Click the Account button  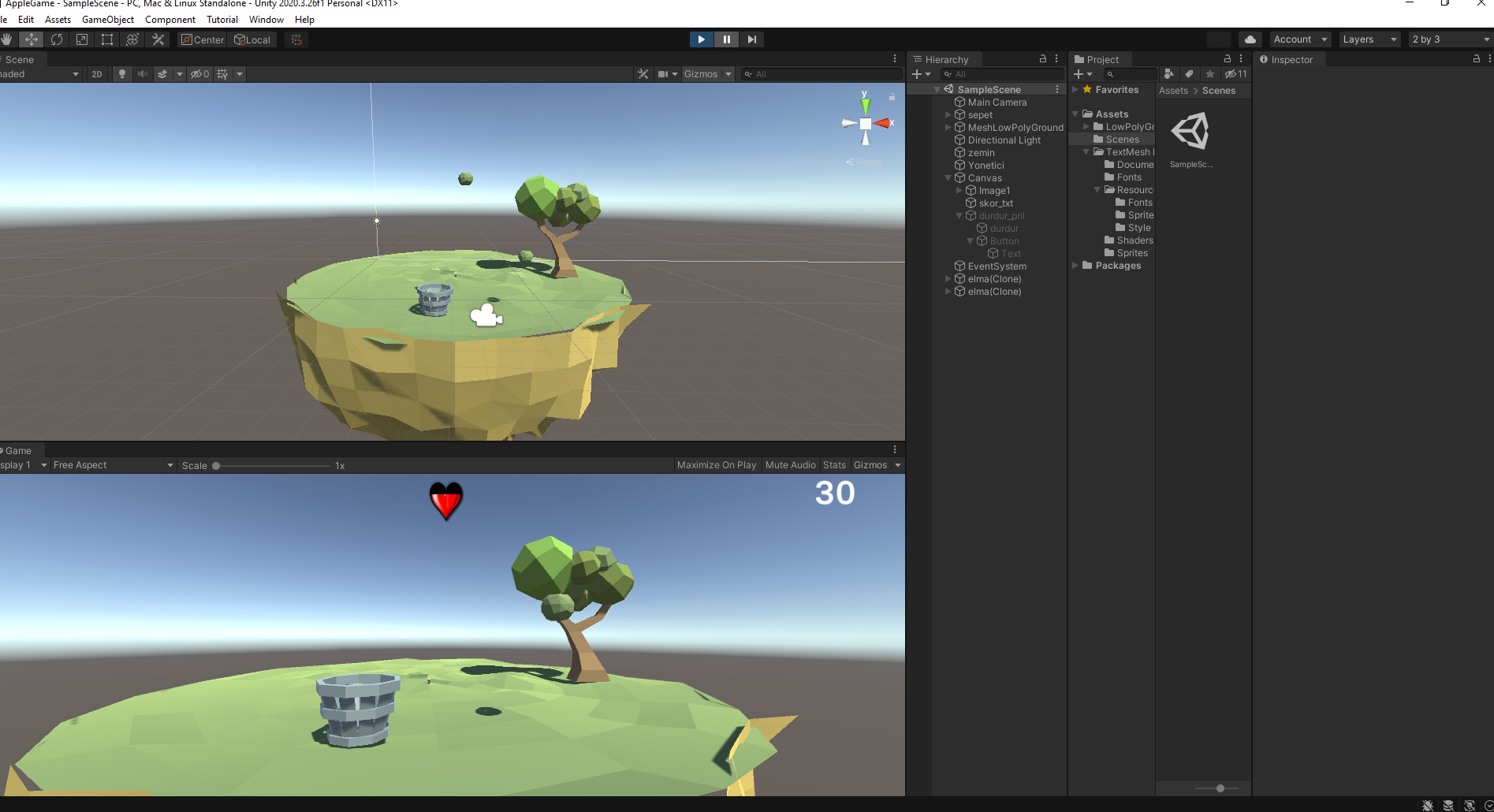click(1298, 39)
